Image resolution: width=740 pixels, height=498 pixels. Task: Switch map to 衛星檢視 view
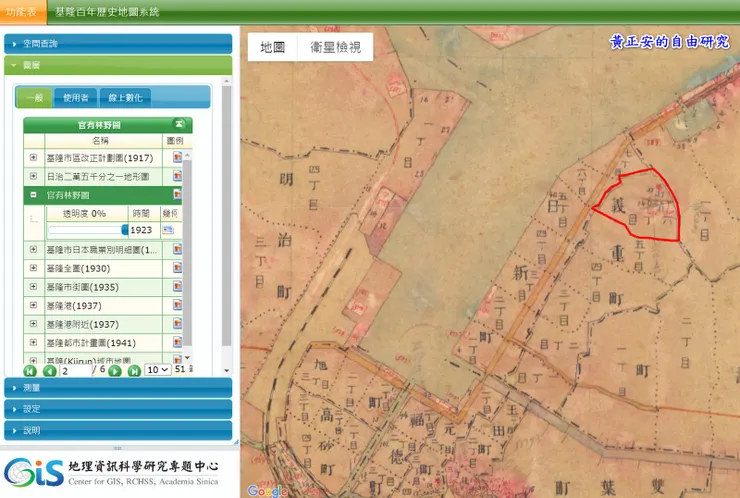pyautogui.click(x=335, y=47)
